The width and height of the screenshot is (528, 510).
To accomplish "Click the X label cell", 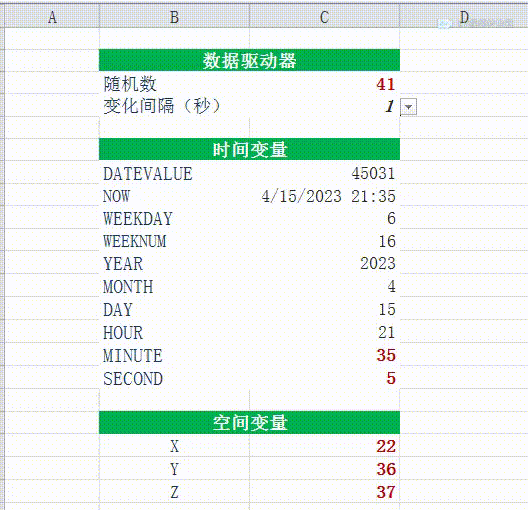I will pyautogui.click(x=174, y=446).
